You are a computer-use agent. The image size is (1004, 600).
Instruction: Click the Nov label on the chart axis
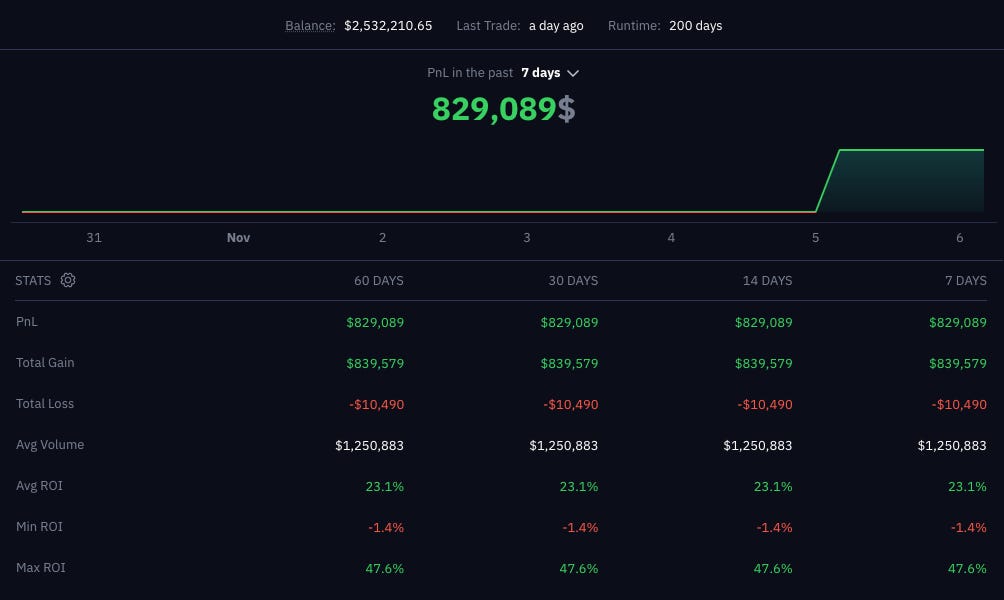point(238,237)
